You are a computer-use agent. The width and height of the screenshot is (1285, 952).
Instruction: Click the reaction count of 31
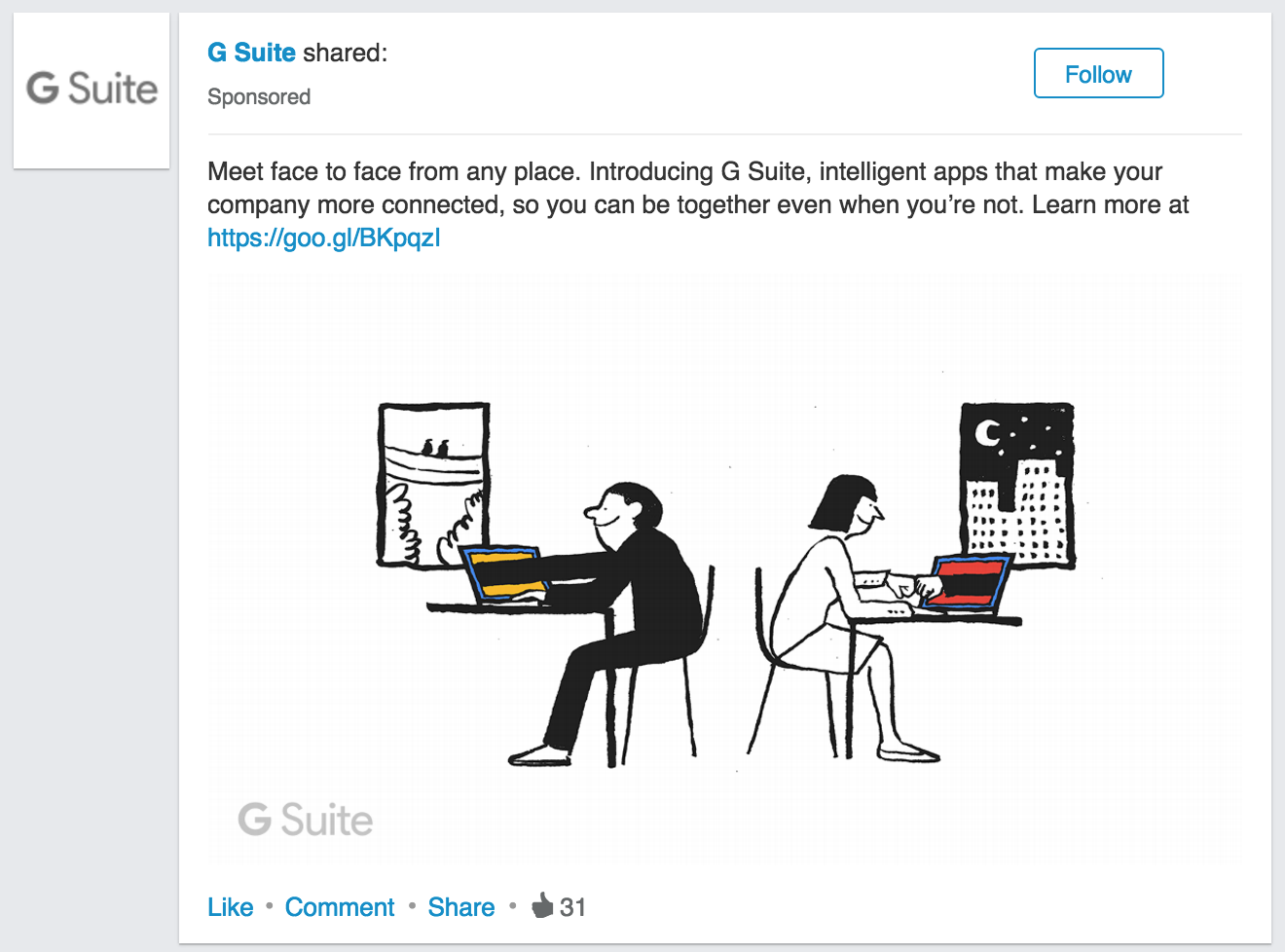point(572,906)
